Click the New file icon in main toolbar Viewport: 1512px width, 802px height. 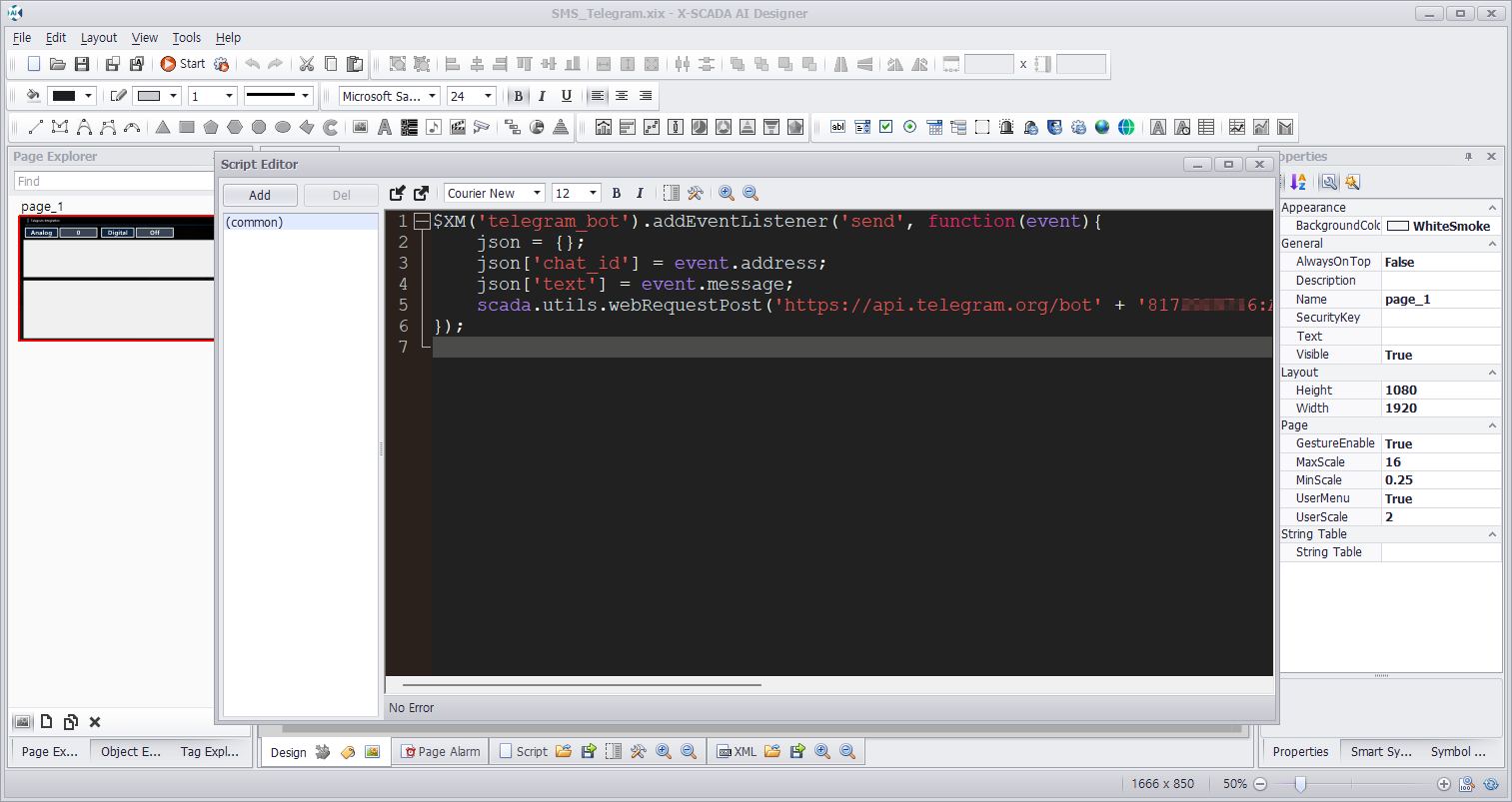(x=34, y=64)
